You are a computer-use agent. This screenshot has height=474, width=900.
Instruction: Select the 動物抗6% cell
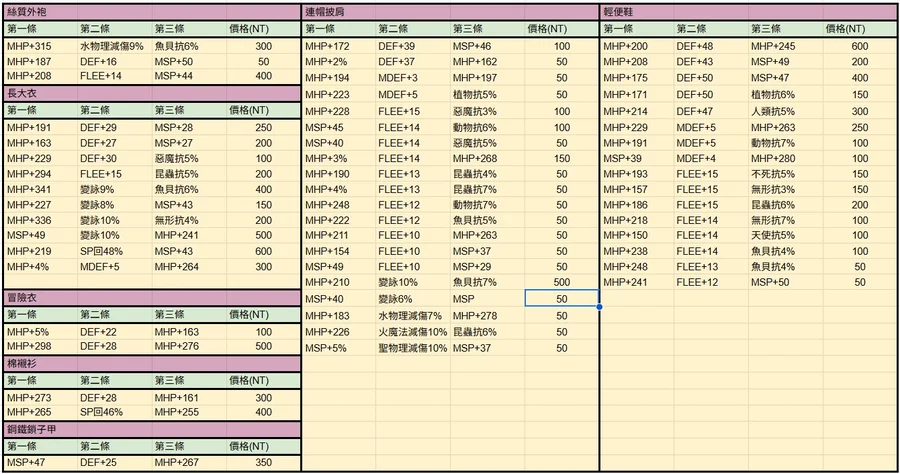tap(487, 127)
